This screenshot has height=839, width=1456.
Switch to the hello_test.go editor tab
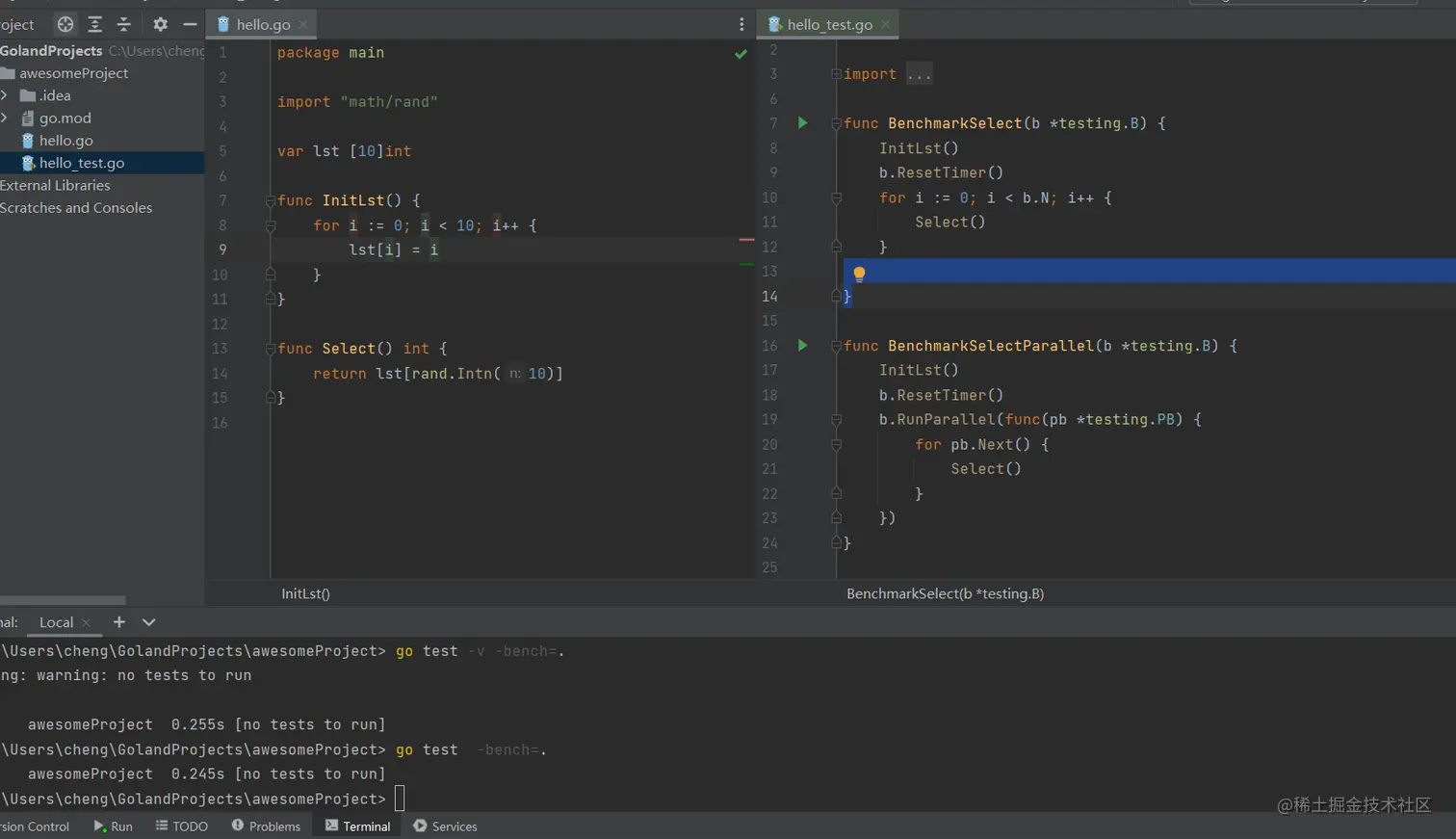(x=828, y=24)
